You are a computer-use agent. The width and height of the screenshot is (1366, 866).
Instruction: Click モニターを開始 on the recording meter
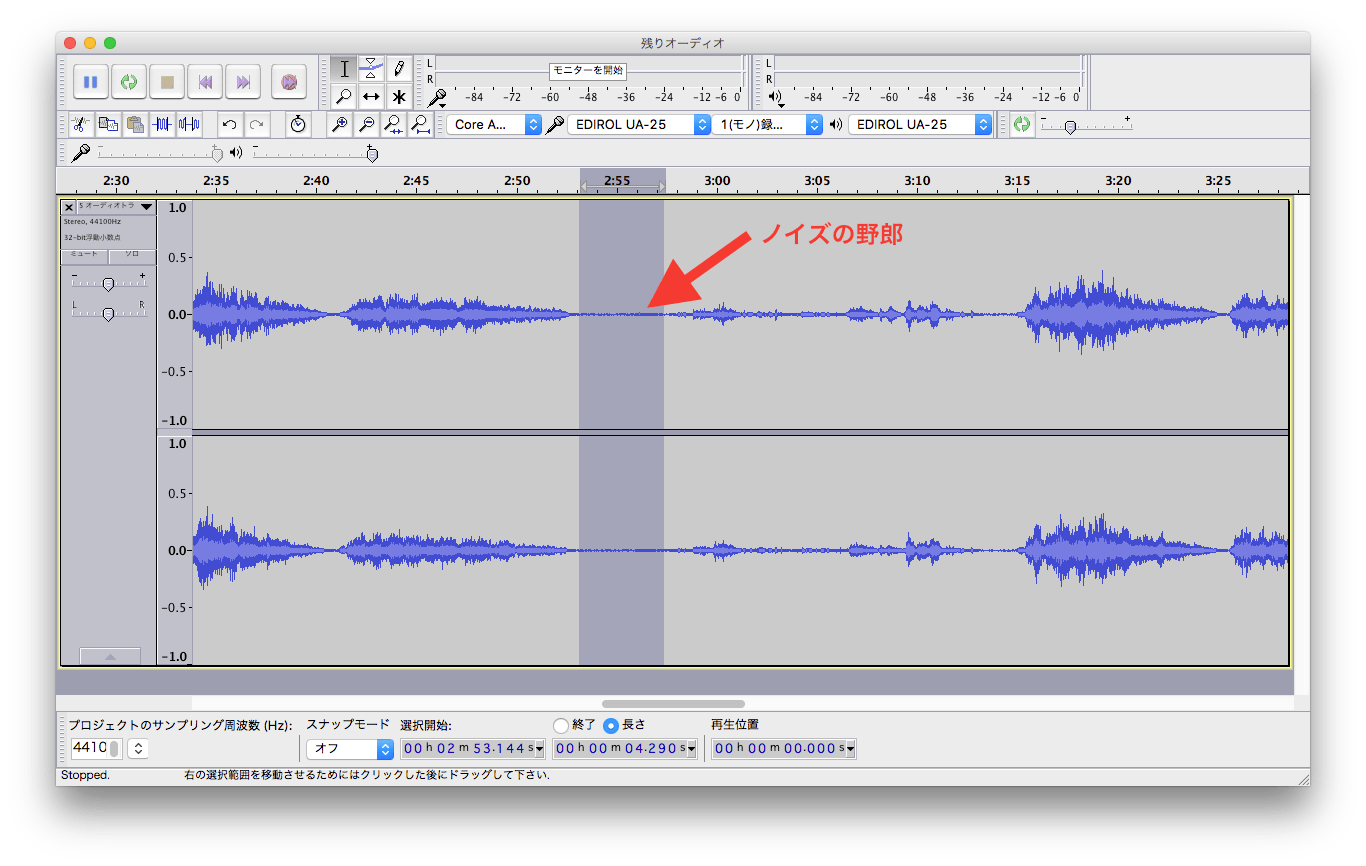pyautogui.click(x=588, y=70)
